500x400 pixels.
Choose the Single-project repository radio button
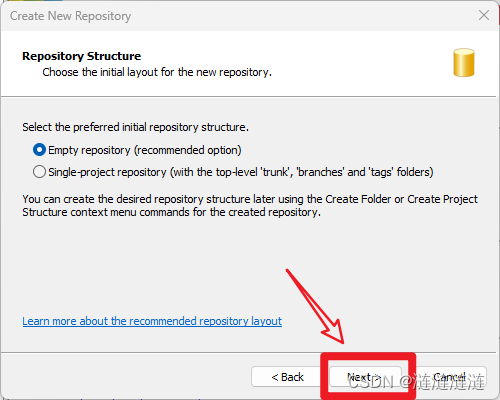tap(39, 172)
